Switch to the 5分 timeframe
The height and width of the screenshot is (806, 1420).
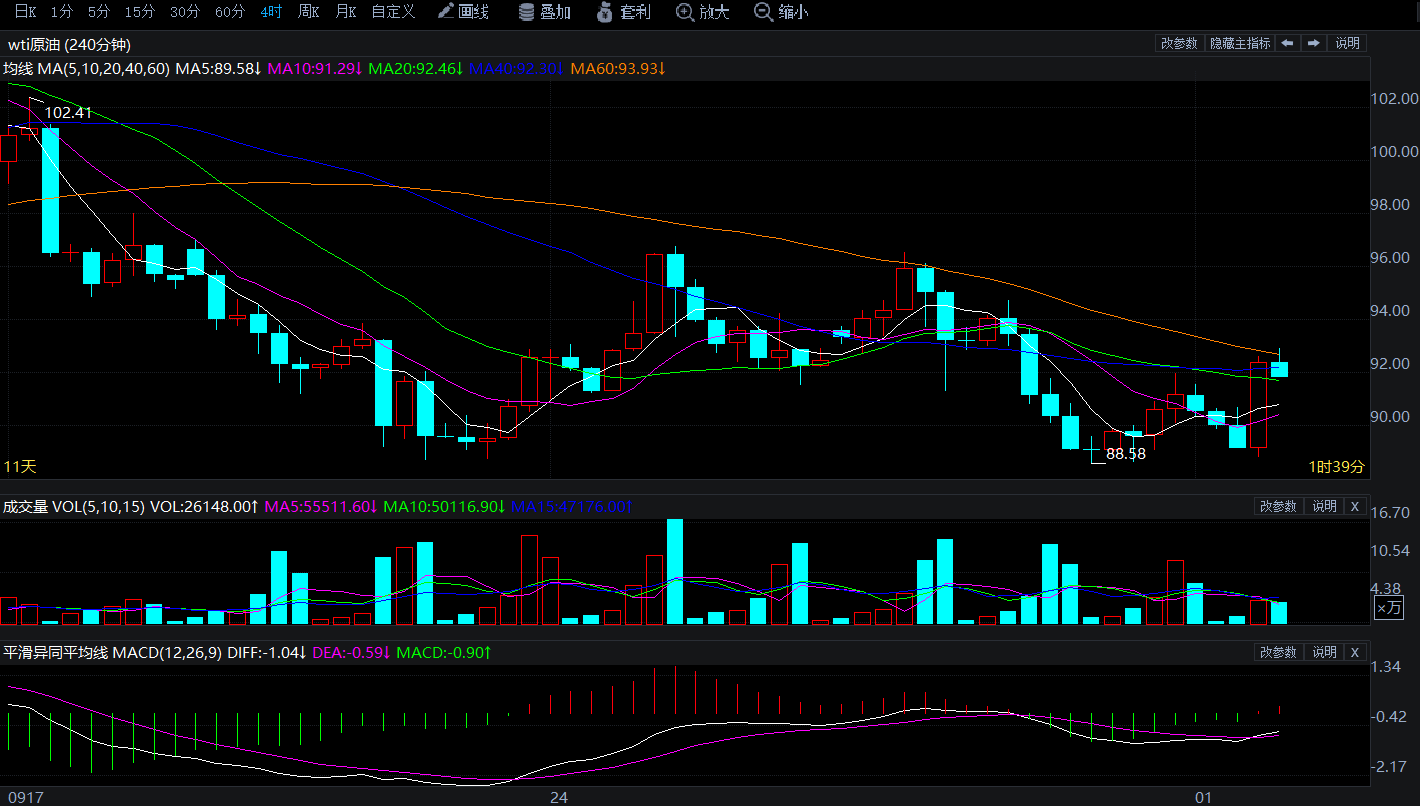99,12
